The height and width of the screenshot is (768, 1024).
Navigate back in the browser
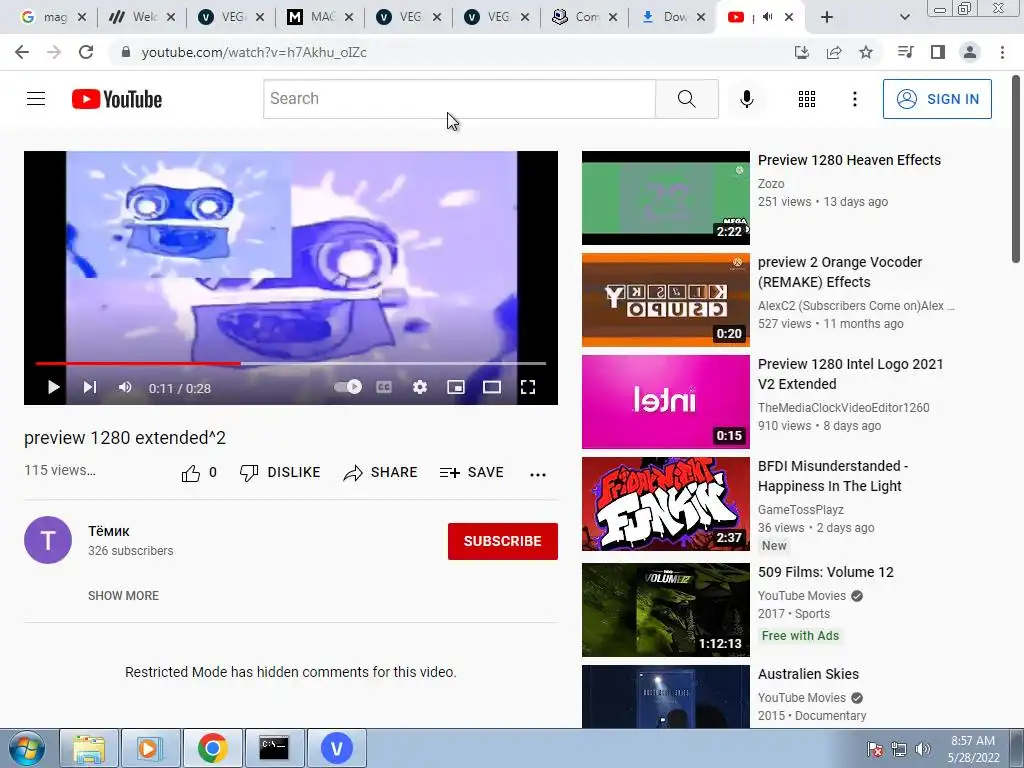pyautogui.click(x=22, y=52)
